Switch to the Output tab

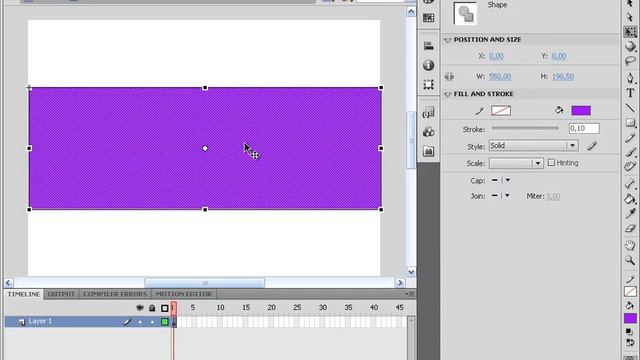point(61,294)
